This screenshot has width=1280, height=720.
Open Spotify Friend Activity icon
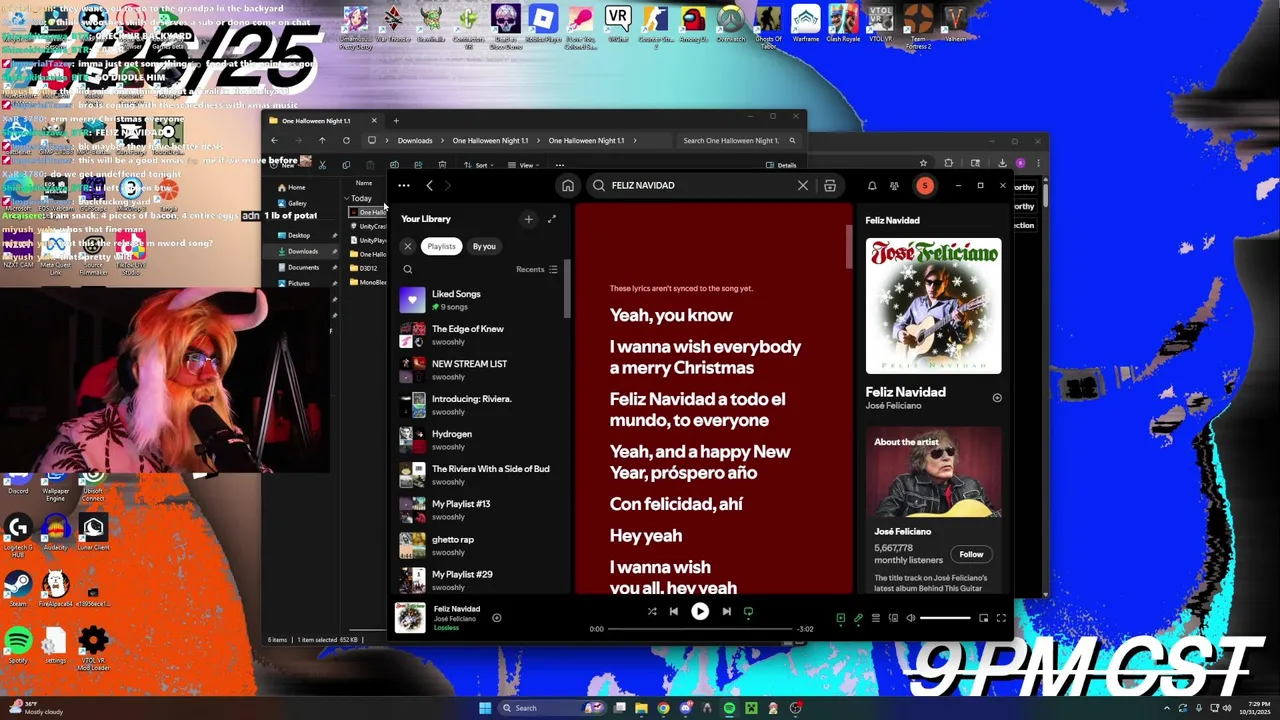894,186
